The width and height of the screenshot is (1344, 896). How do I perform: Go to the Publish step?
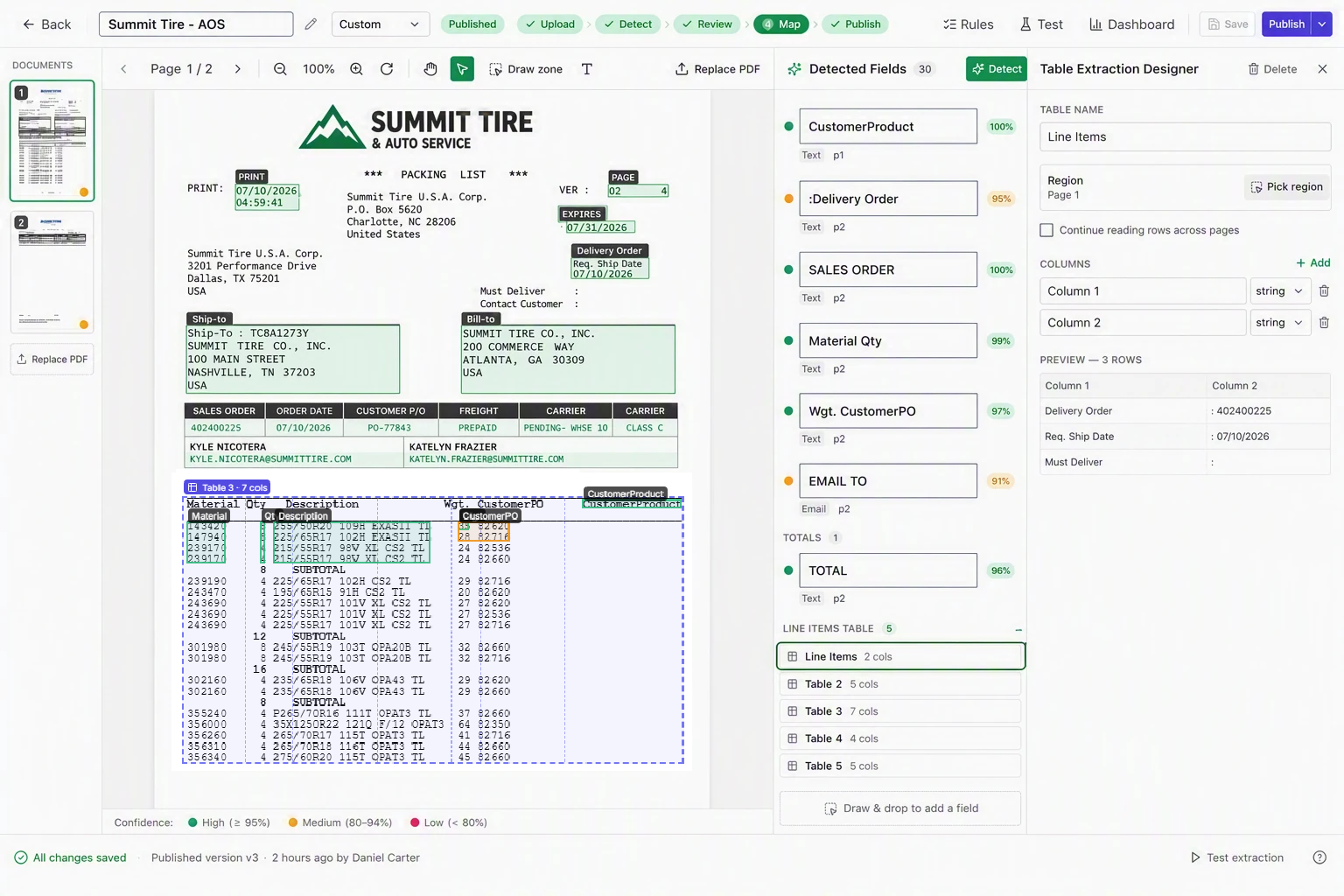[x=856, y=24]
